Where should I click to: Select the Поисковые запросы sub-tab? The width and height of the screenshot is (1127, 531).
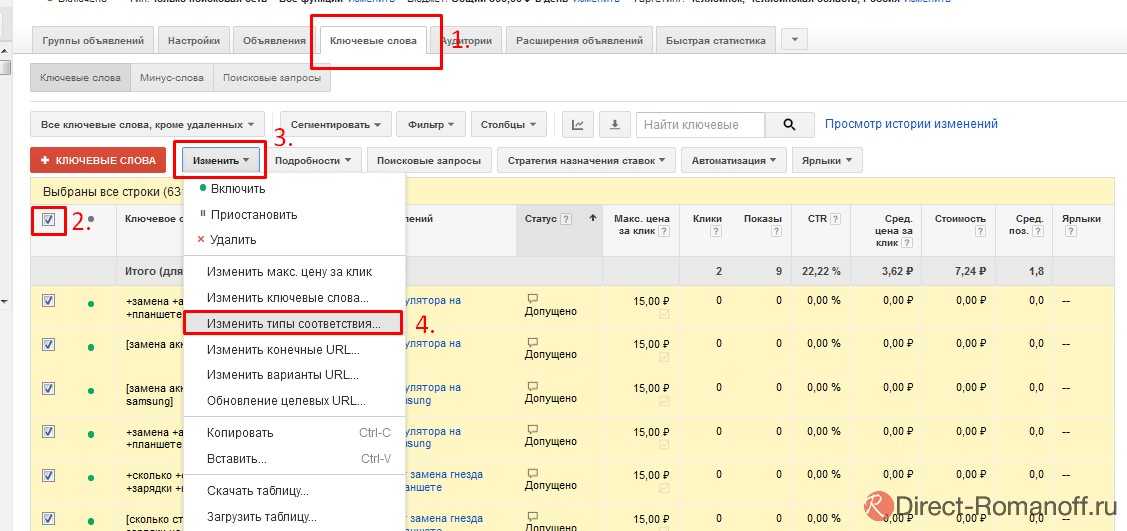(272, 78)
